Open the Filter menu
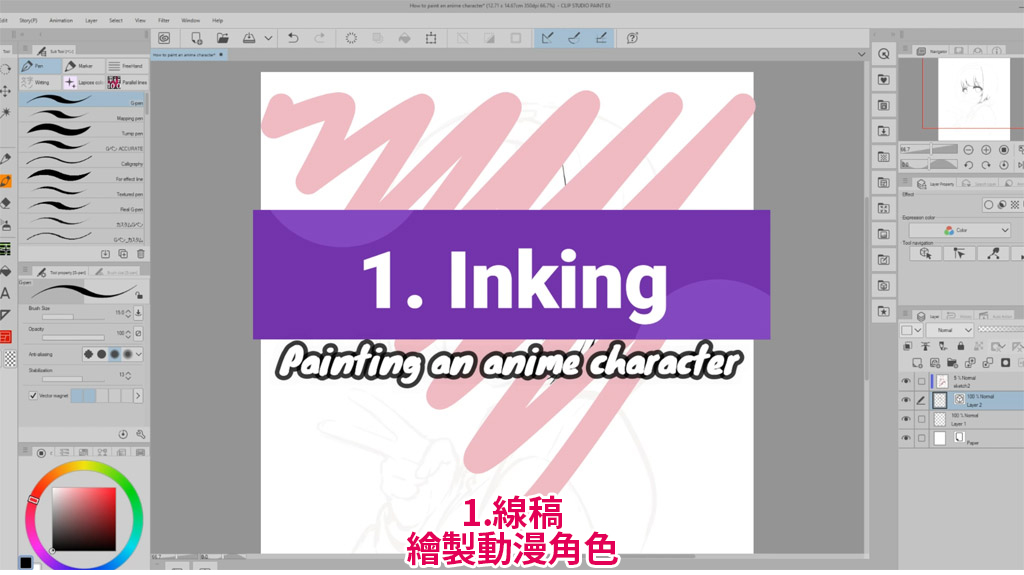Viewport: 1024px width, 575px height. point(164,20)
